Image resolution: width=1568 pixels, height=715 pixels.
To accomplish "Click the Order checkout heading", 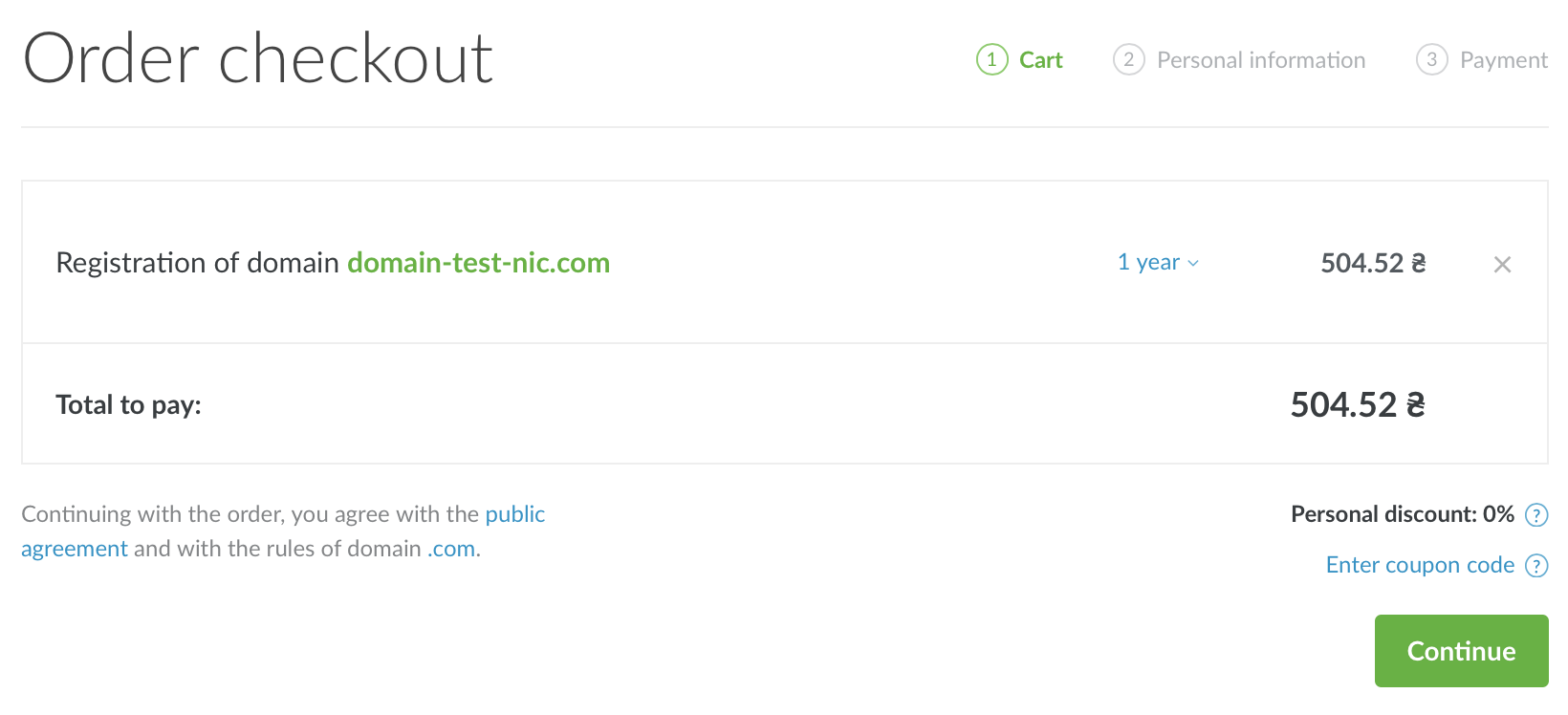I will (x=258, y=59).
